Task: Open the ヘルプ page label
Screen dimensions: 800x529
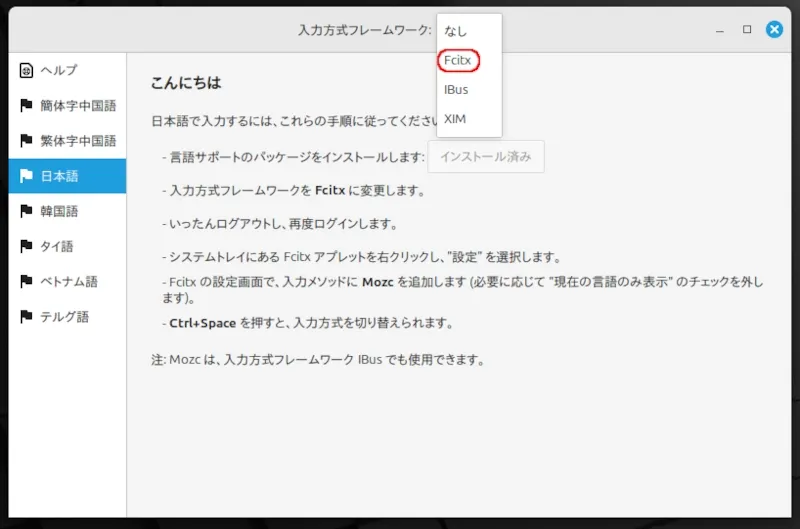Action: click(x=59, y=70)
